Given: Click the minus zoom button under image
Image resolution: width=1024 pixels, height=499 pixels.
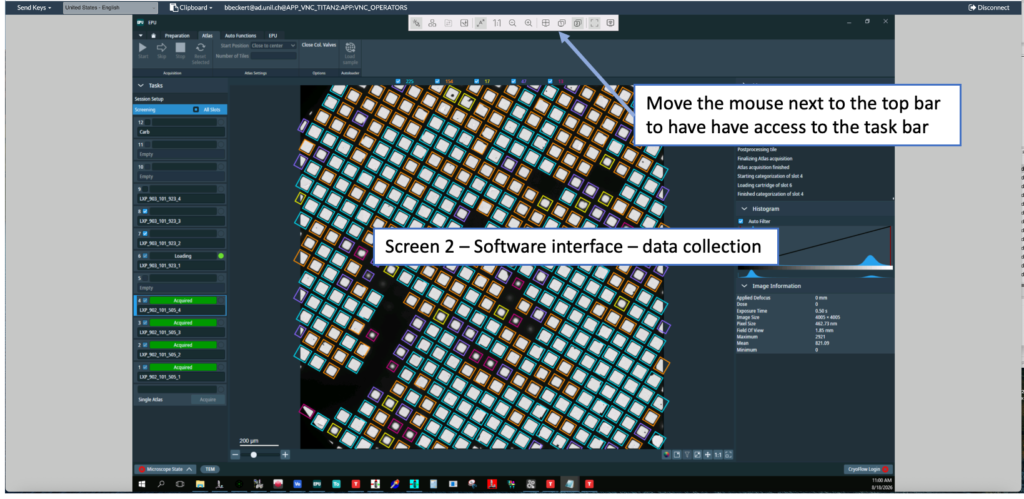Looking at the screenshot, I should 236,455.
